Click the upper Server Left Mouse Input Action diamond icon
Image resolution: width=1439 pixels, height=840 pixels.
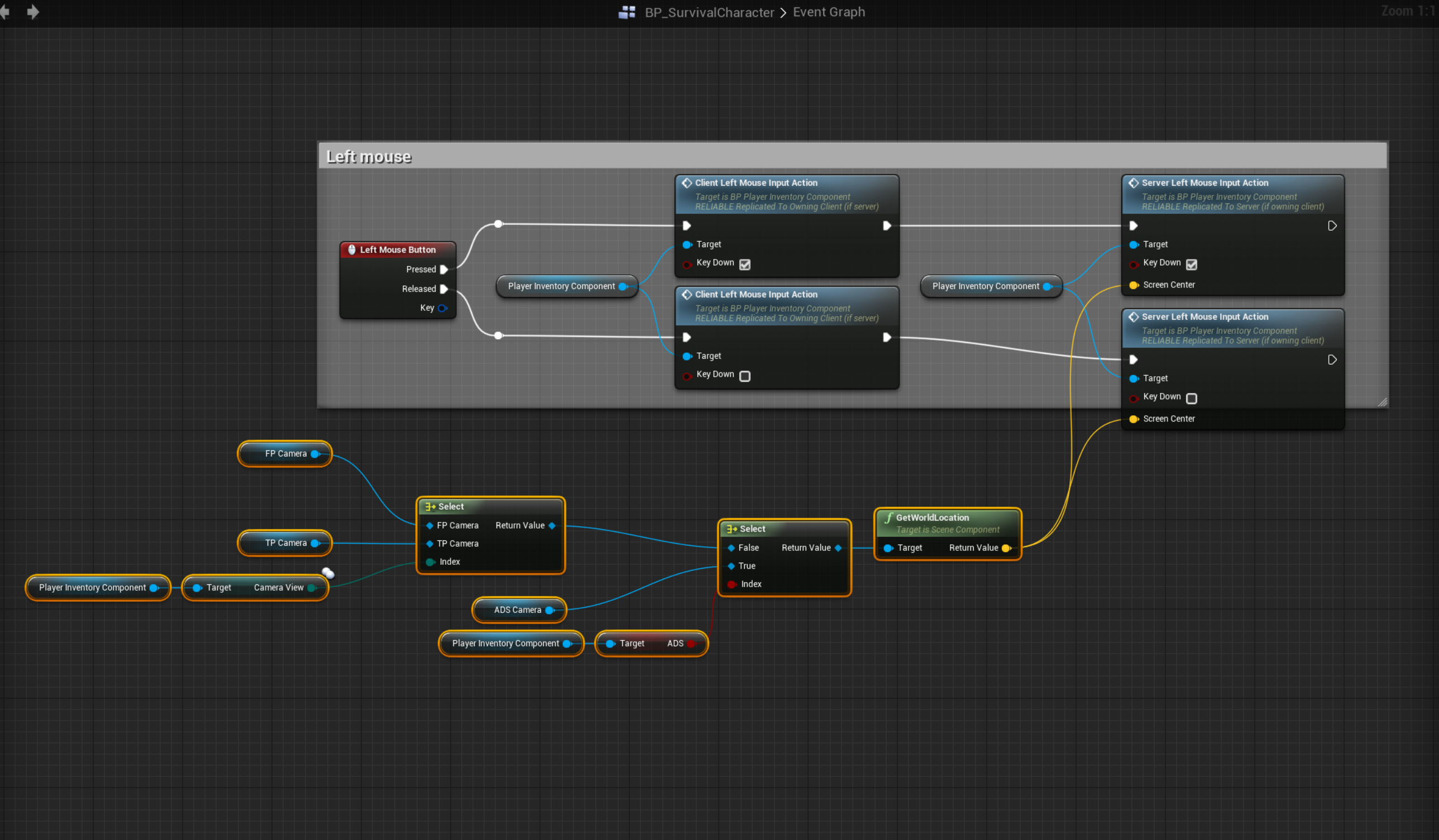pos(1134,183)
